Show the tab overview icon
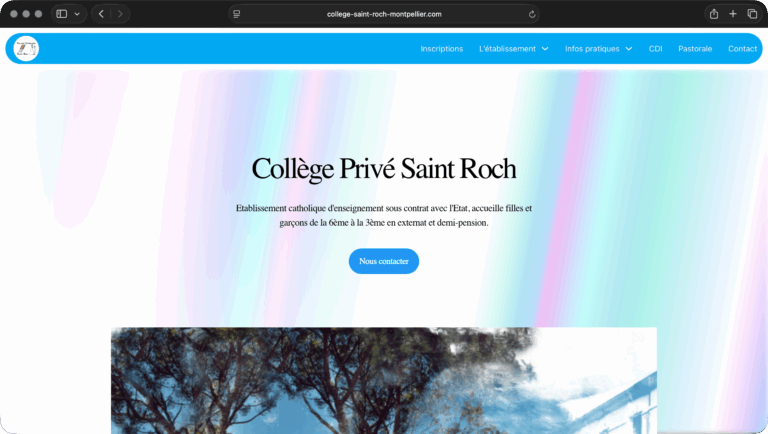The height and width of the screenshot is (434, 768). click(752, 14)
